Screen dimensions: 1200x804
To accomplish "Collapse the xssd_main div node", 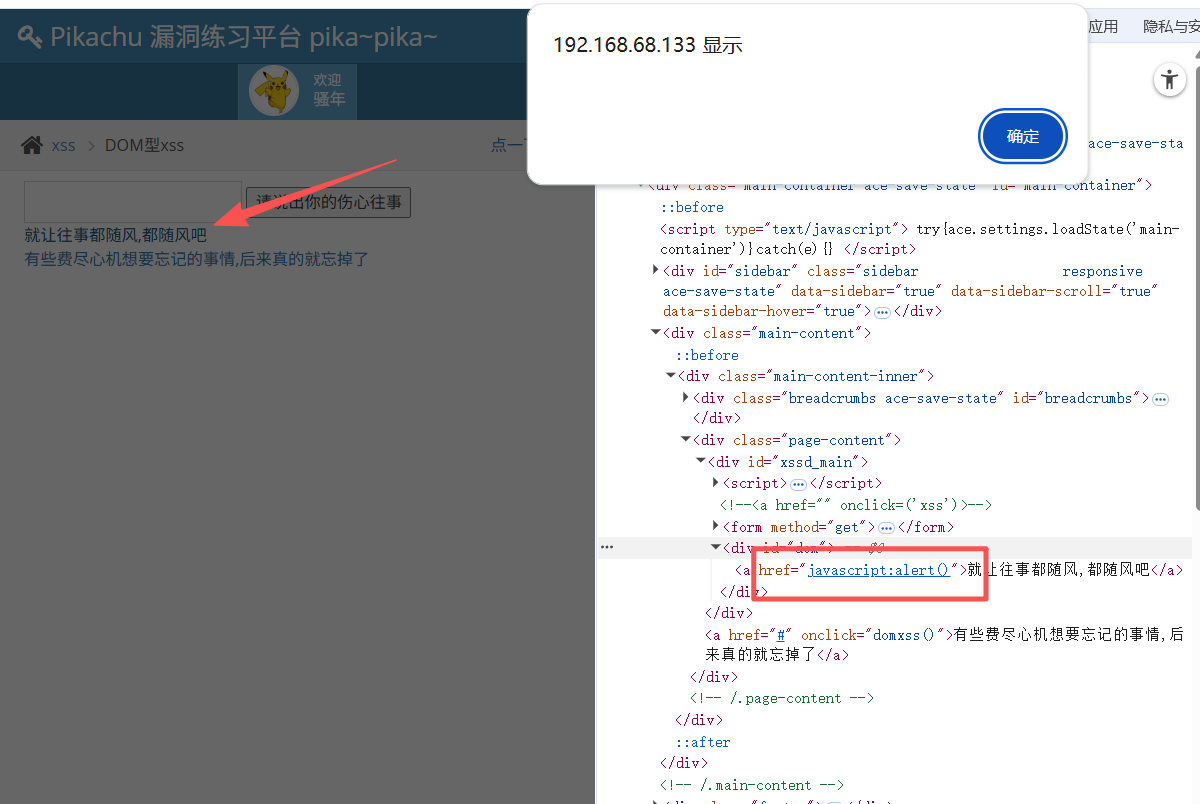I will coord(701,462).
